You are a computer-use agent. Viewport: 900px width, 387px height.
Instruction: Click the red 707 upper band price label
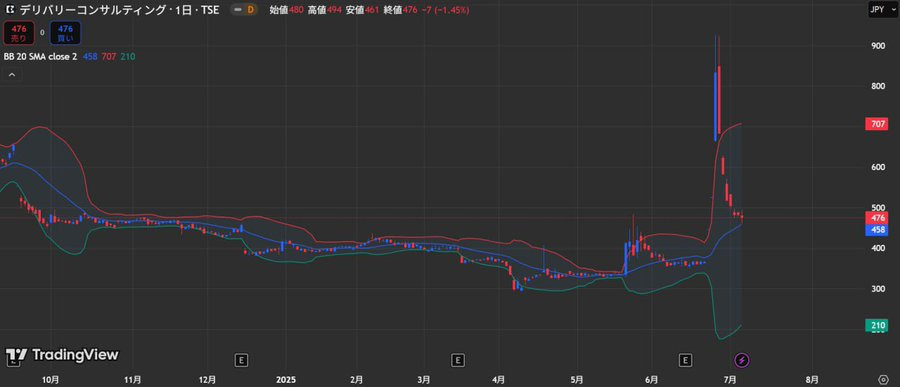[x=876, y=123]
